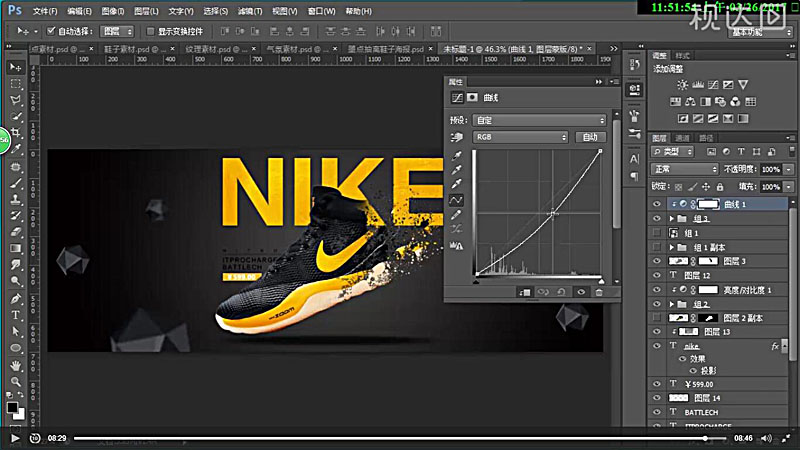Select the Horizontal Type tool

[x=16, y=315]
